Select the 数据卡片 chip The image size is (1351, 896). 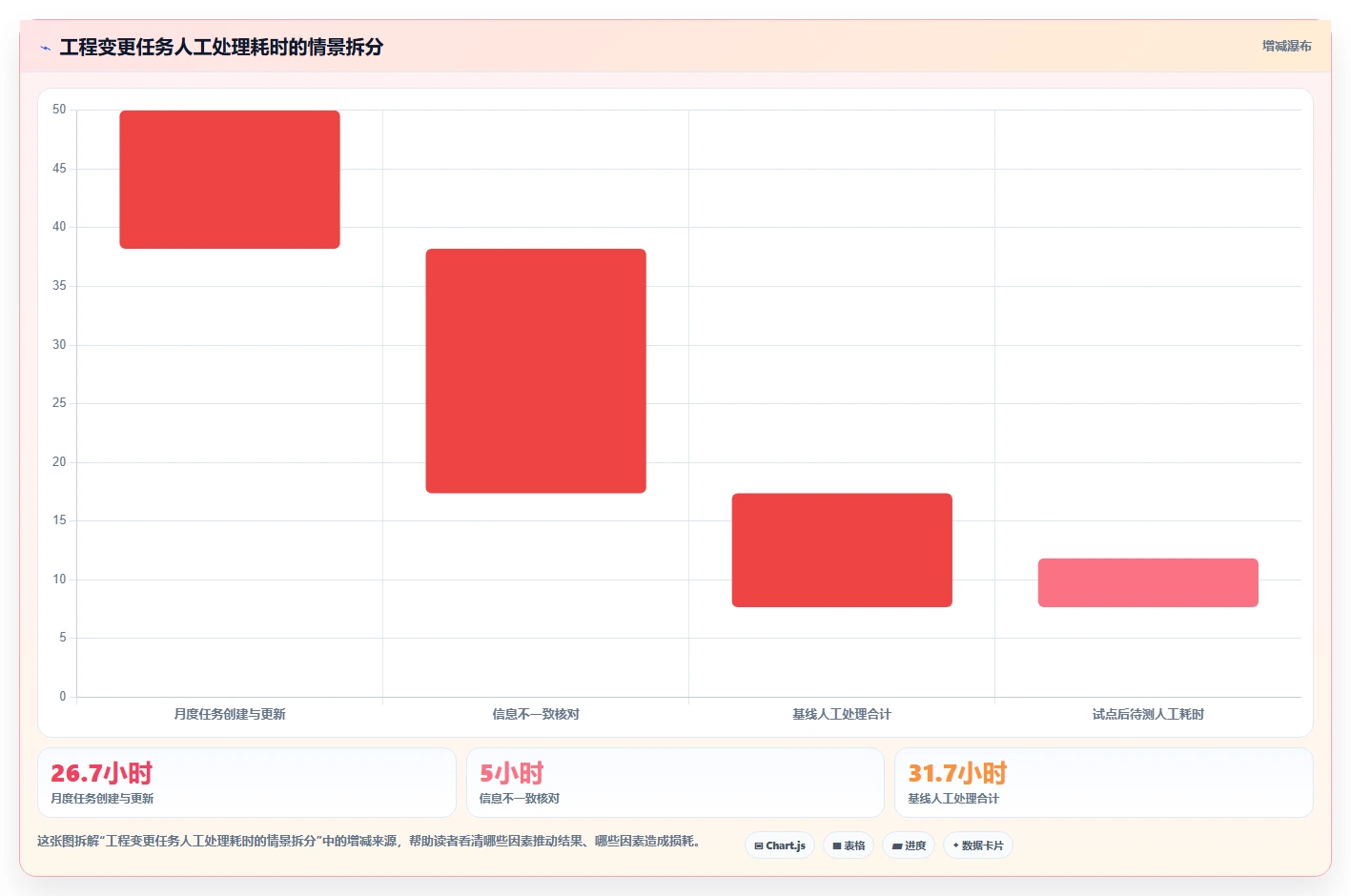(x=978, y=845)
